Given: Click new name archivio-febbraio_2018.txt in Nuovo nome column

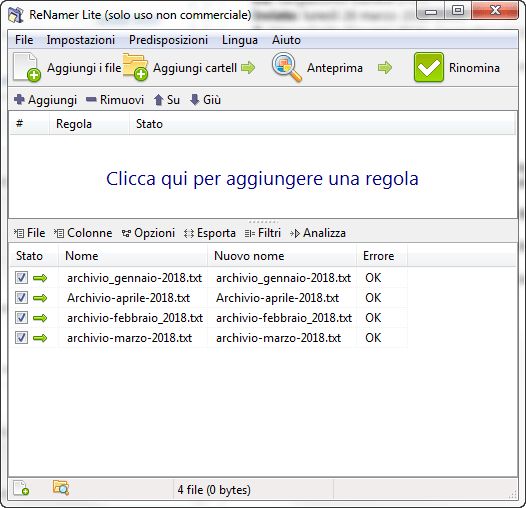Looking at the screenshot, I should pos(284,318).
